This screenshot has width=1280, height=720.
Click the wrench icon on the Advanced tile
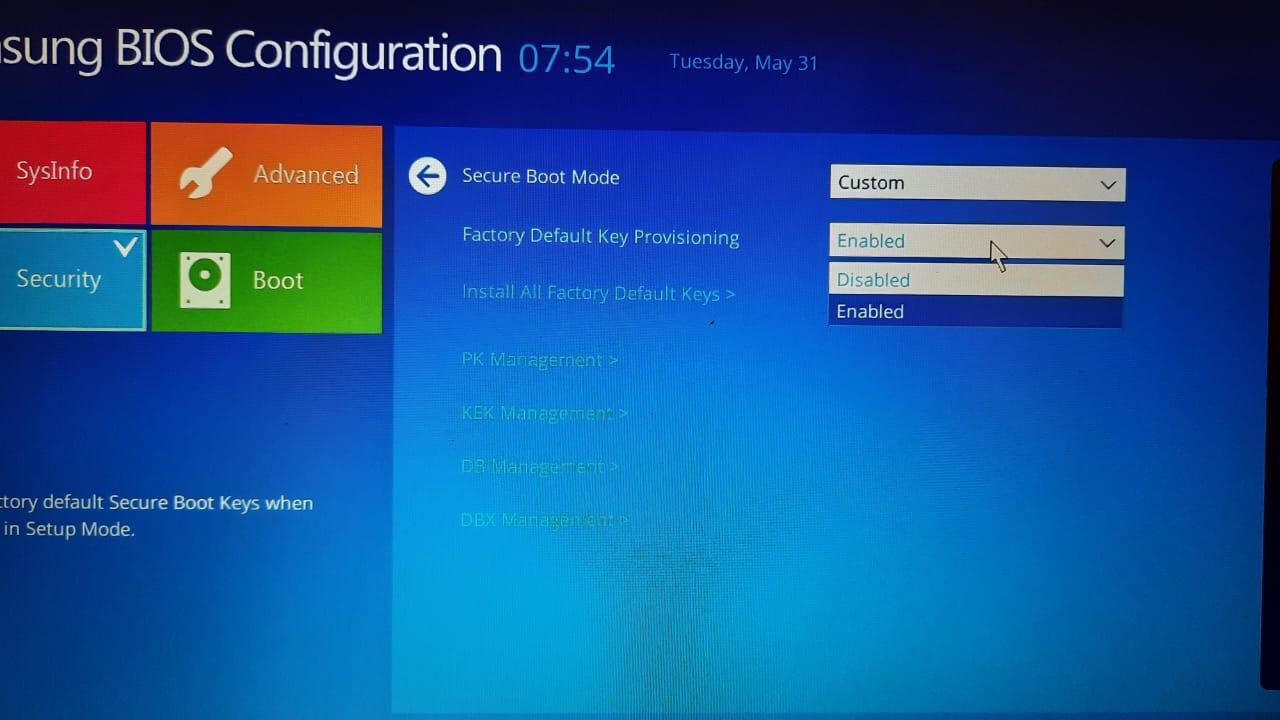pos(205,172)
